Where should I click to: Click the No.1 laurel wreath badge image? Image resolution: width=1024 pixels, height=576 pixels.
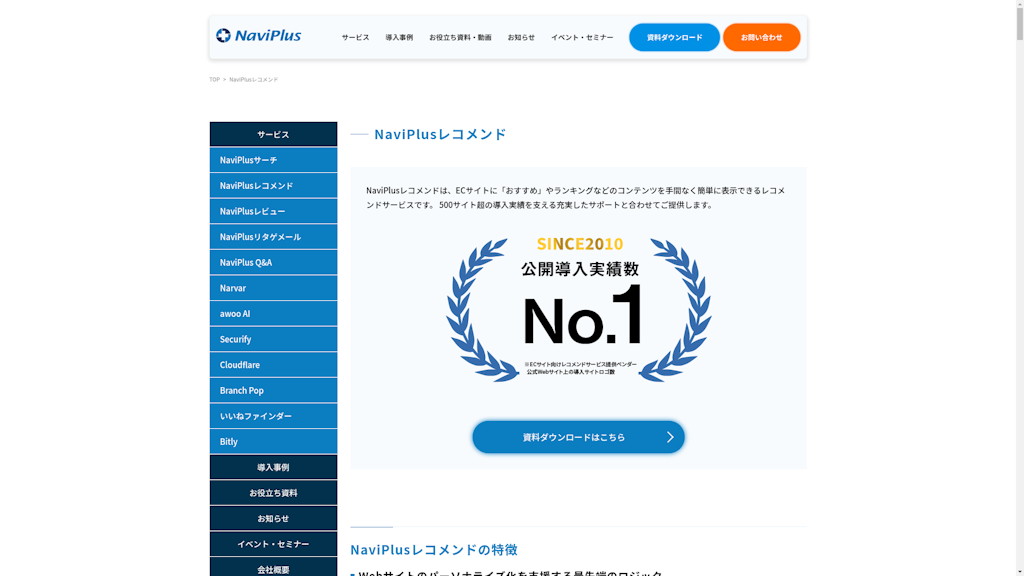coord(578,310)
